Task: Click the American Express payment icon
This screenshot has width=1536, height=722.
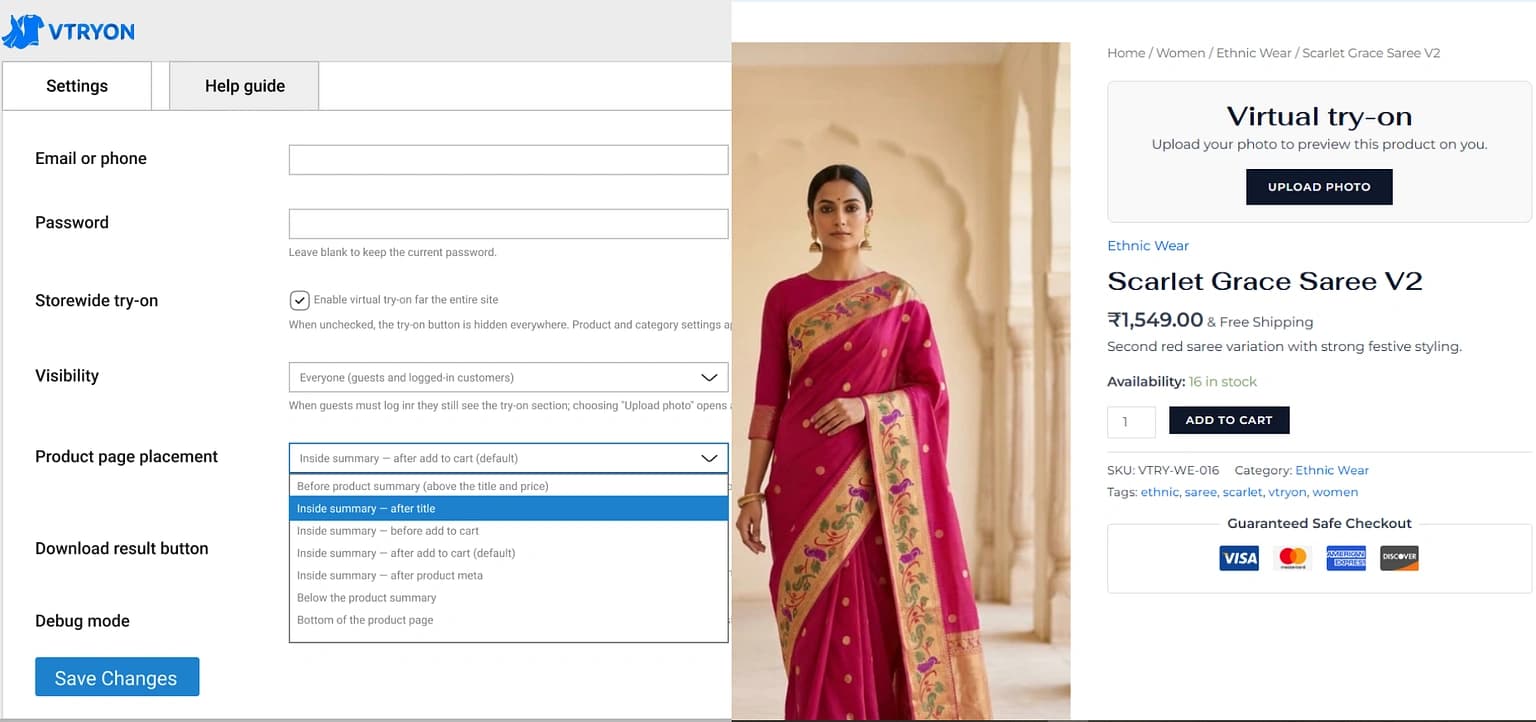Action: pos(1346,558)
